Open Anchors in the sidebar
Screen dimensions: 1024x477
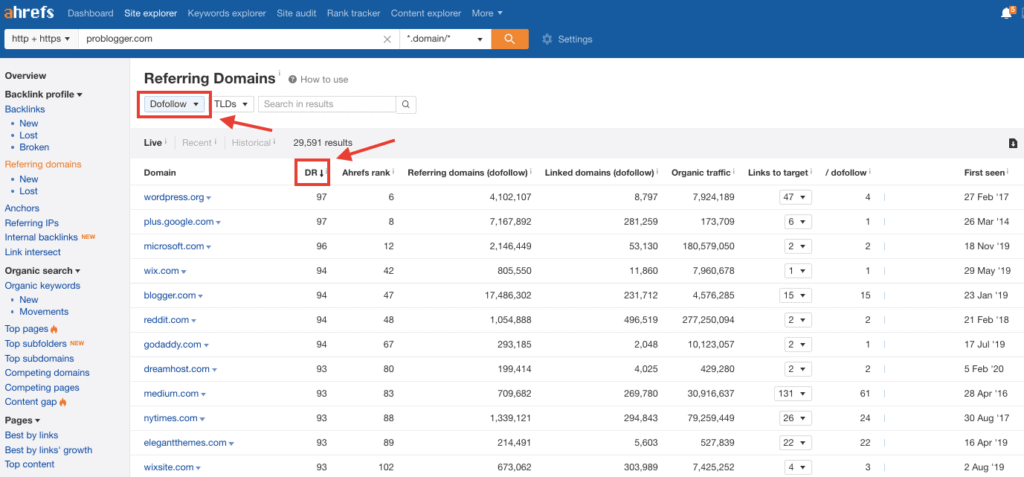(22, 208)
